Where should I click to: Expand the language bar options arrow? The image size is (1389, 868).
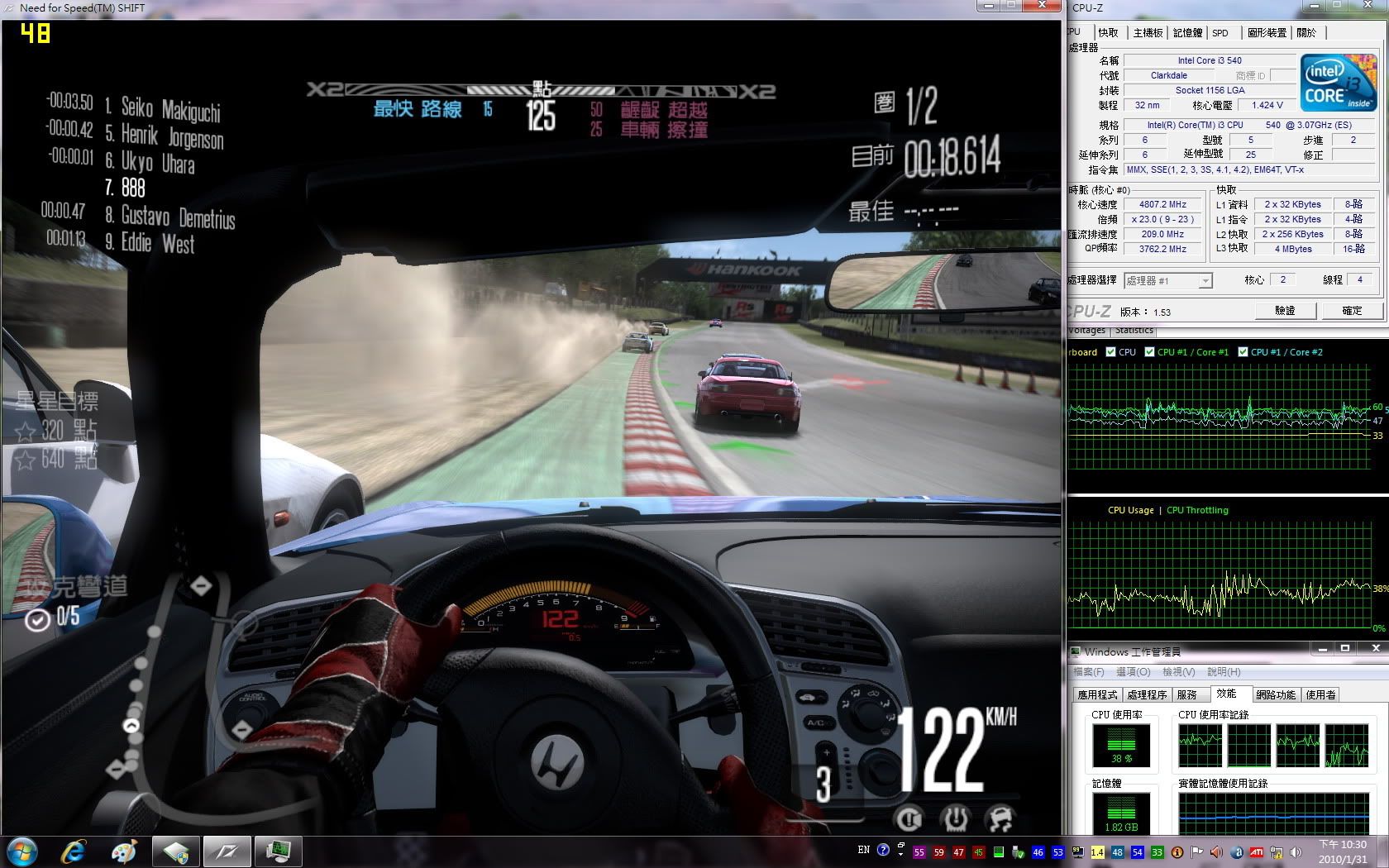tap(900, 854)
